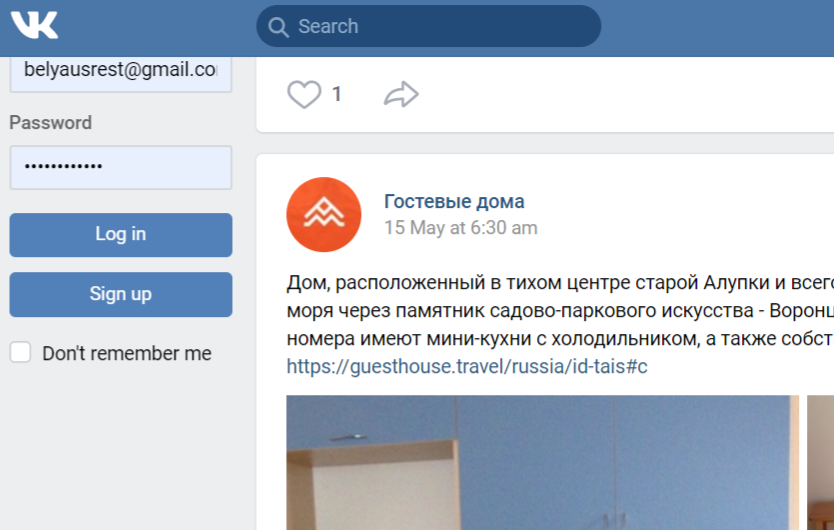Click the Don't remember me label
Viewport: 834px width, 530px height.
coord(127,353)
